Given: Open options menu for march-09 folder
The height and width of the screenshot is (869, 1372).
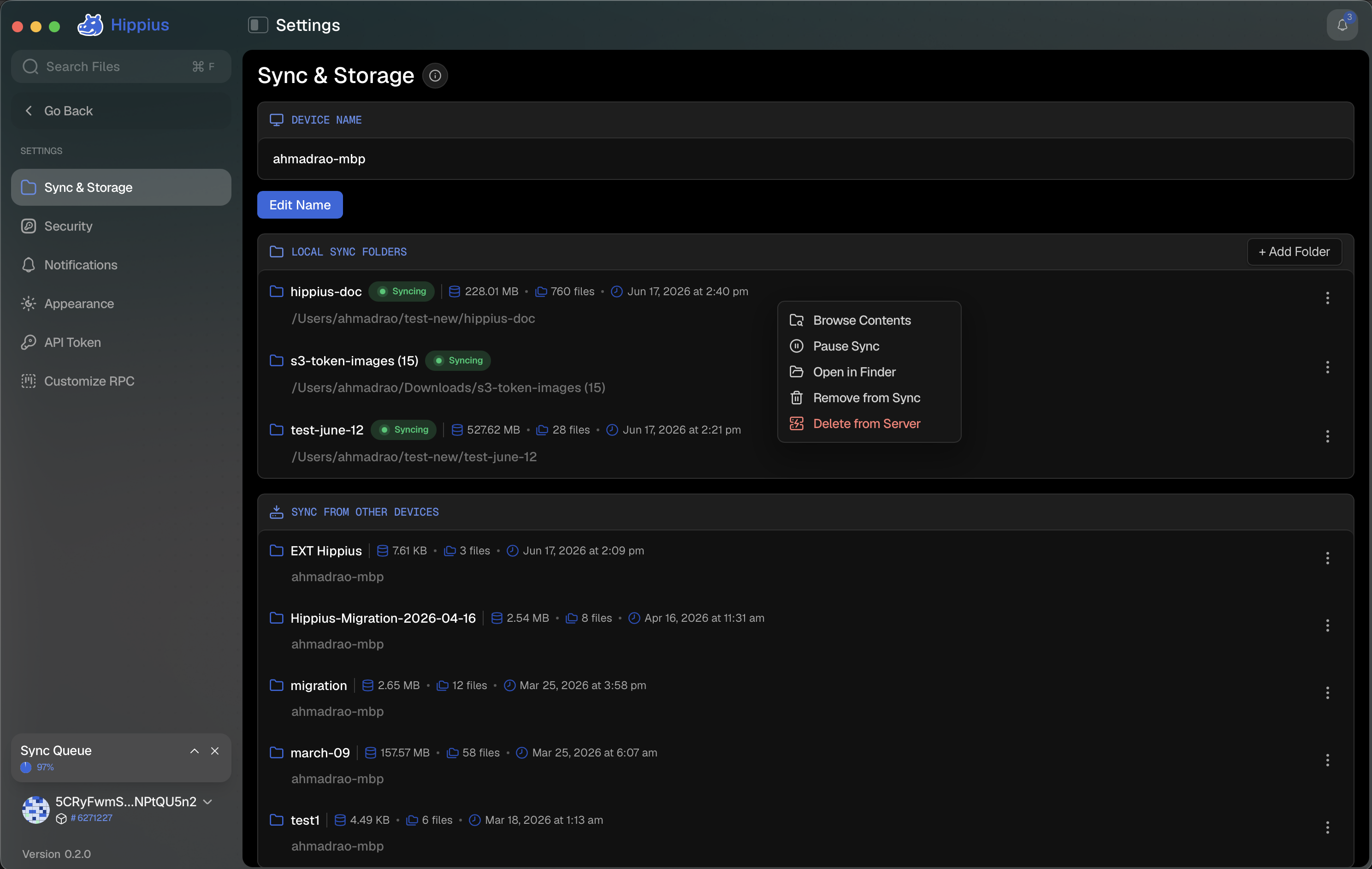Looking at the screenshot, I should 1327,760.
